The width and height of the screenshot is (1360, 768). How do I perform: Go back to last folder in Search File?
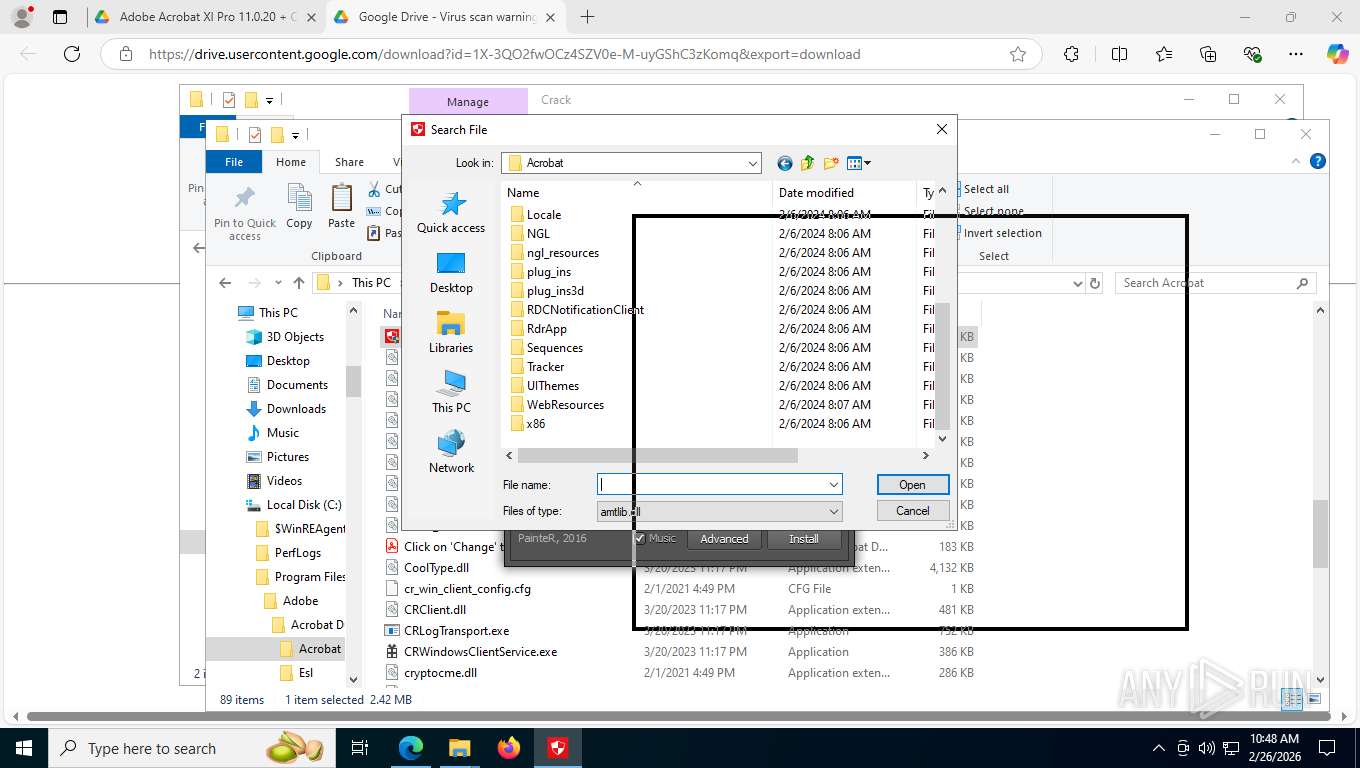784,163
